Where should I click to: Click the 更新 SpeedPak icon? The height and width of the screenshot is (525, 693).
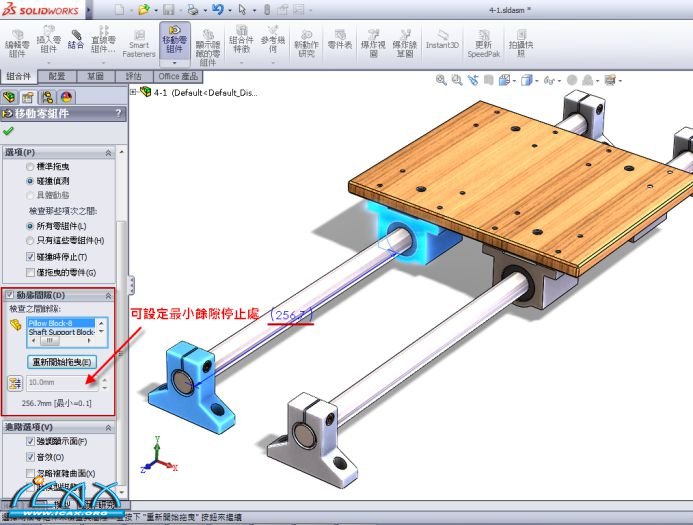tap(484, 41)
